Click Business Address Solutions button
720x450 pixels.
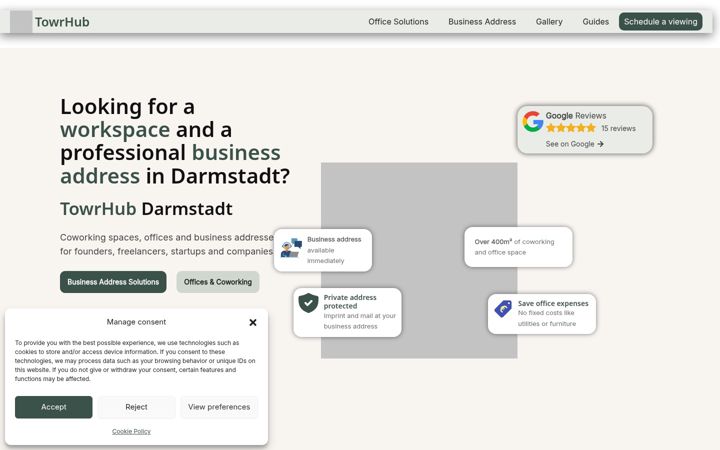pos(113,282)
